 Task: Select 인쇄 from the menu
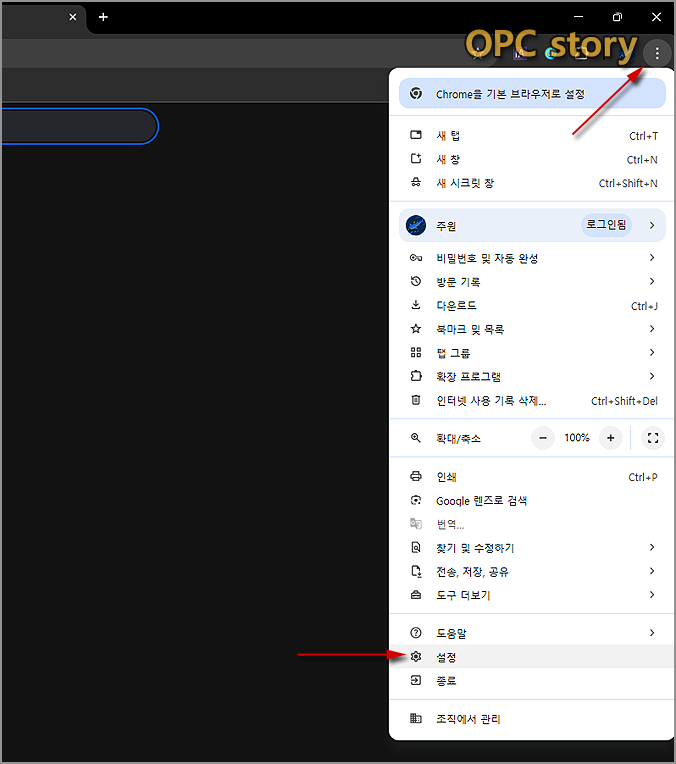coord(532,477)
